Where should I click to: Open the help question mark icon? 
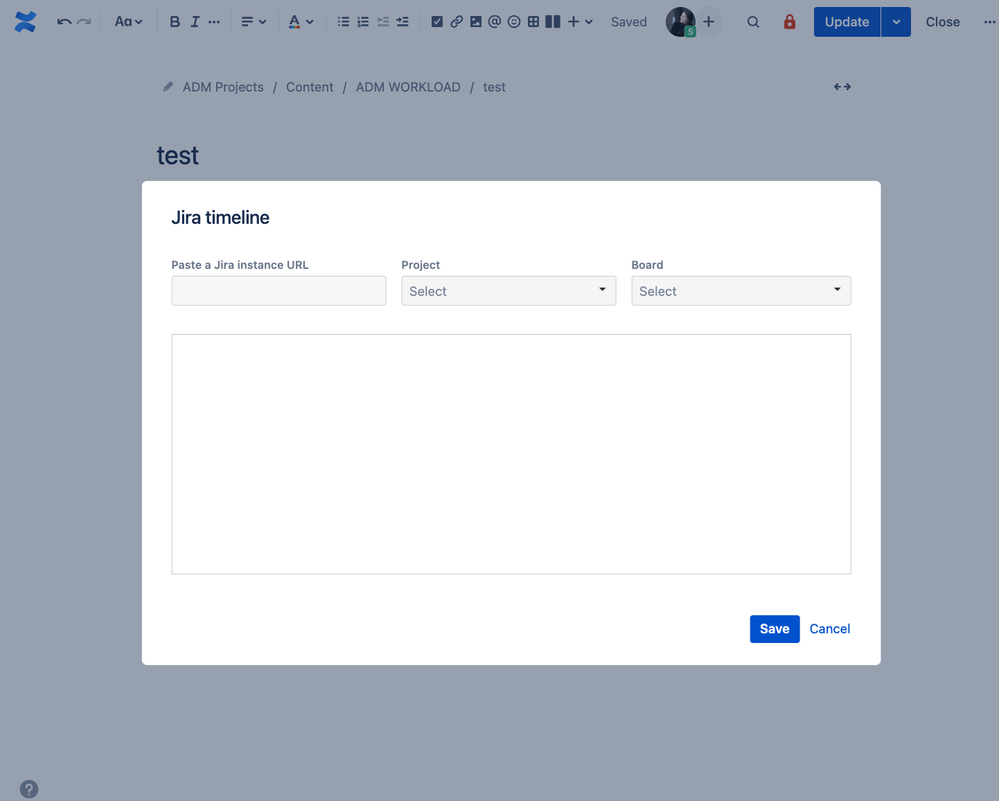[29, 789]
